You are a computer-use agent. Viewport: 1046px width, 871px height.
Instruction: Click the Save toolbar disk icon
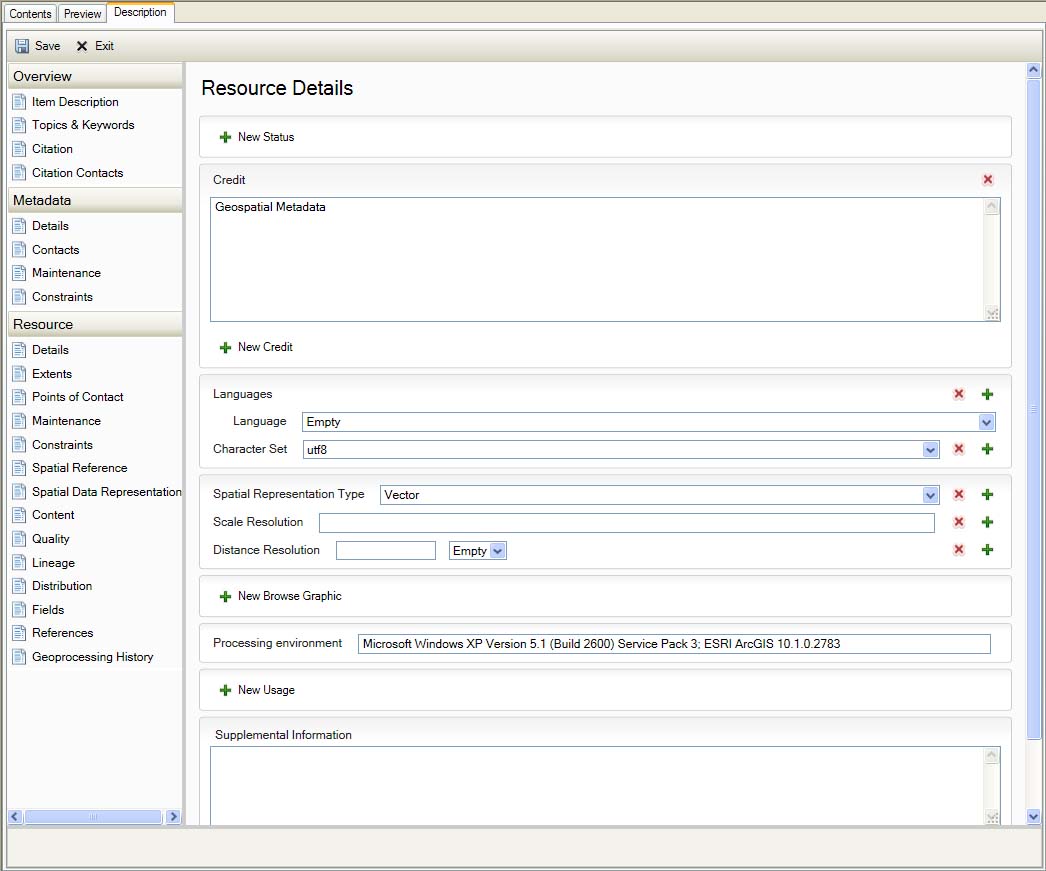20,45
